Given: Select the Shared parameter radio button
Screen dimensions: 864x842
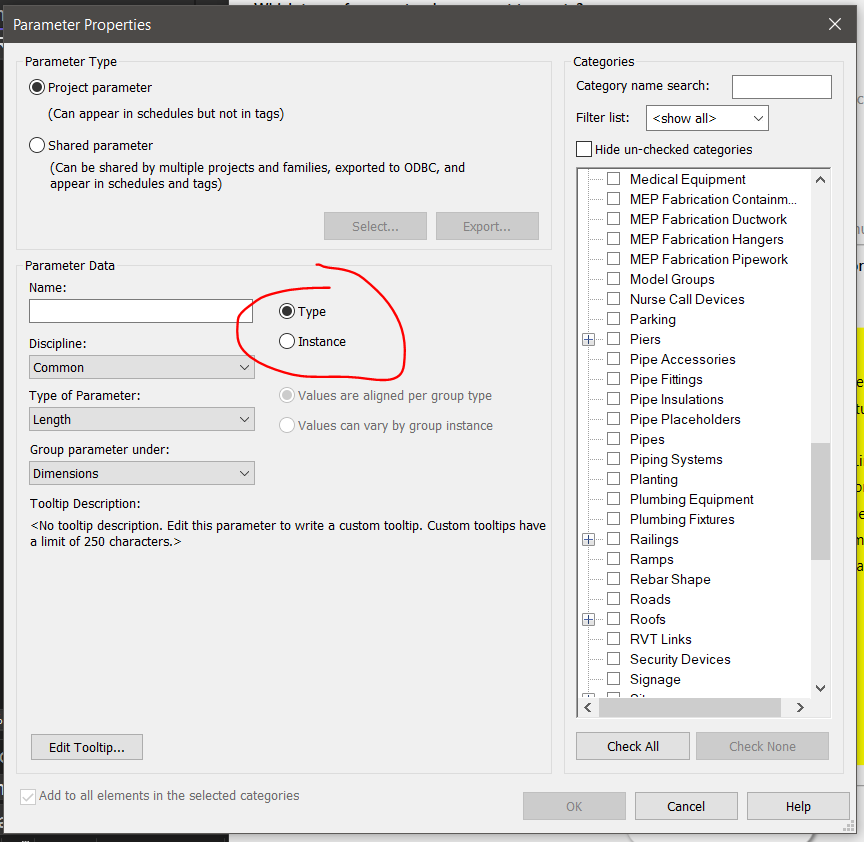Looking at the screenshot, I should point(37,145).
